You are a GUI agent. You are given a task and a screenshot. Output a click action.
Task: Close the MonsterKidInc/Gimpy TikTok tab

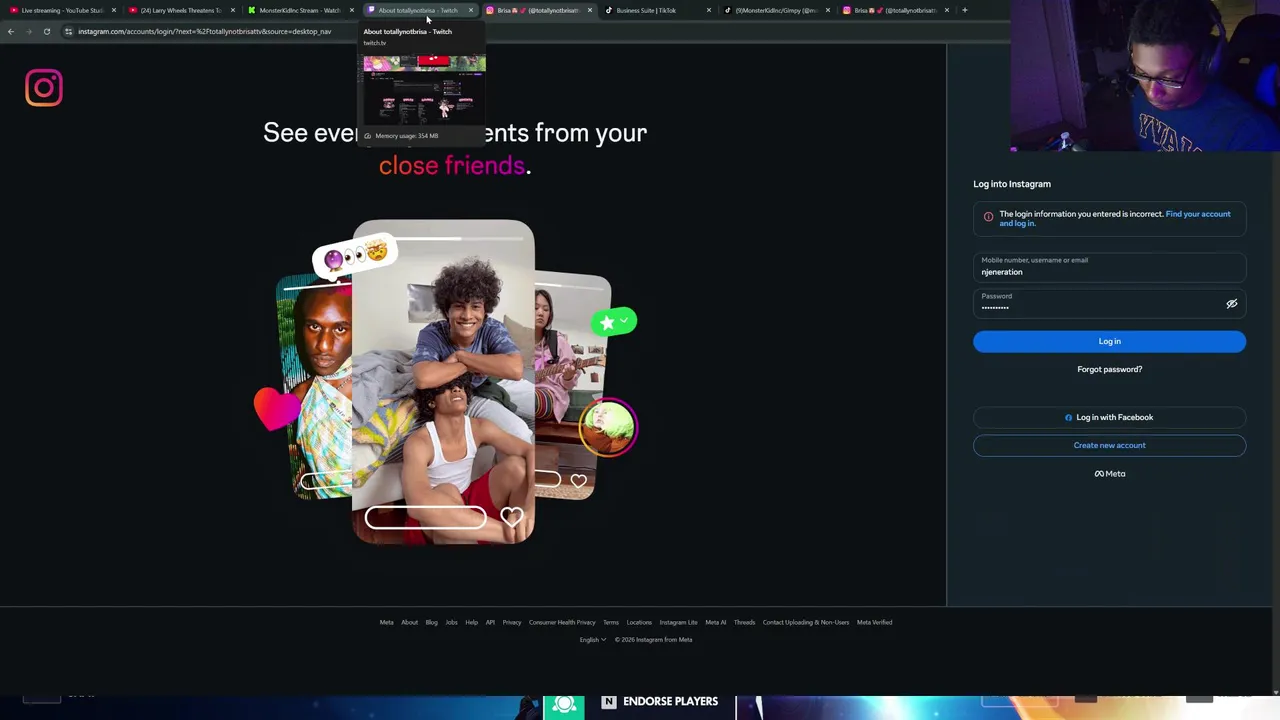tap(827, 10)
